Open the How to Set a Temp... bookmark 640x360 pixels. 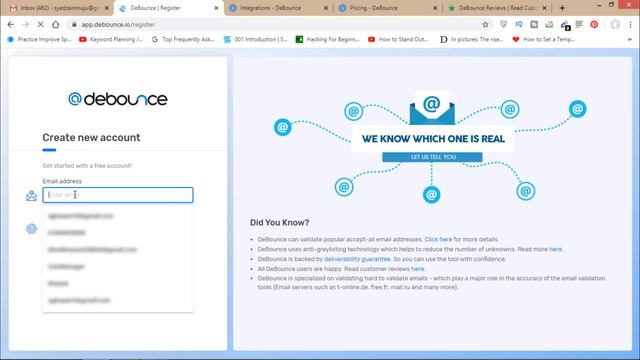(544, 39)
